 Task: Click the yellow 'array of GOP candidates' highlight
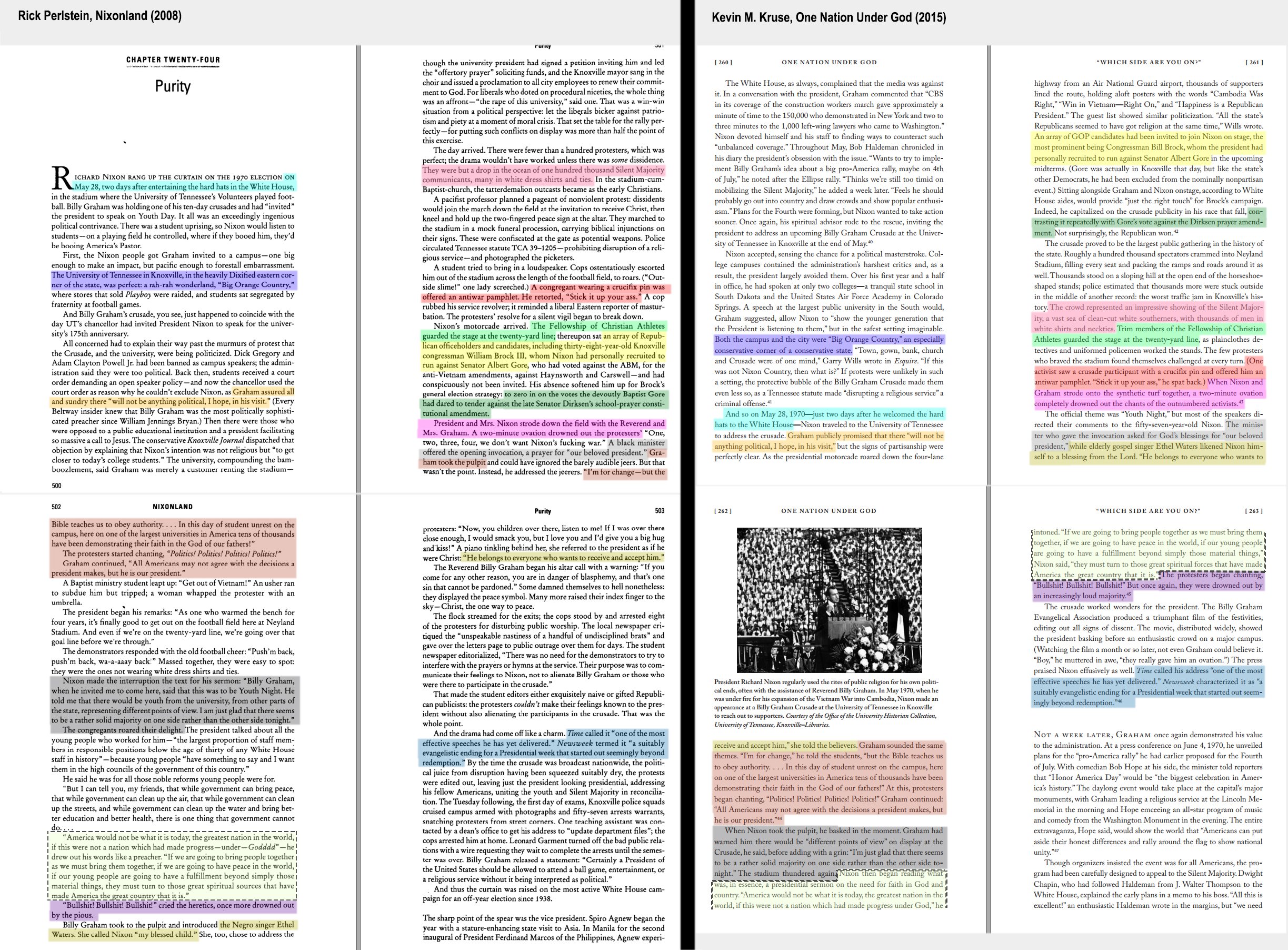[1148, 147]
